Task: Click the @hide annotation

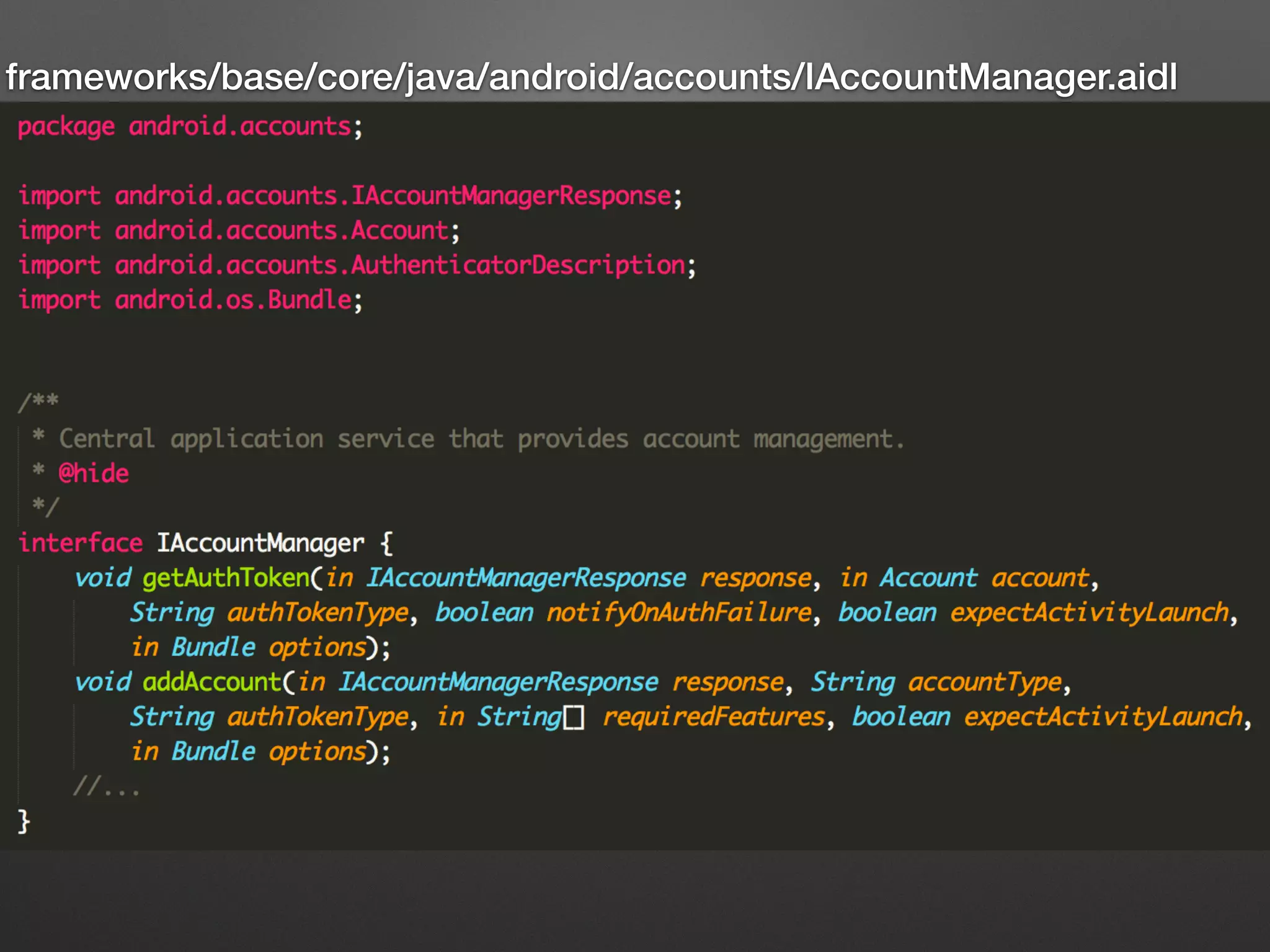Action: [94, 474]
